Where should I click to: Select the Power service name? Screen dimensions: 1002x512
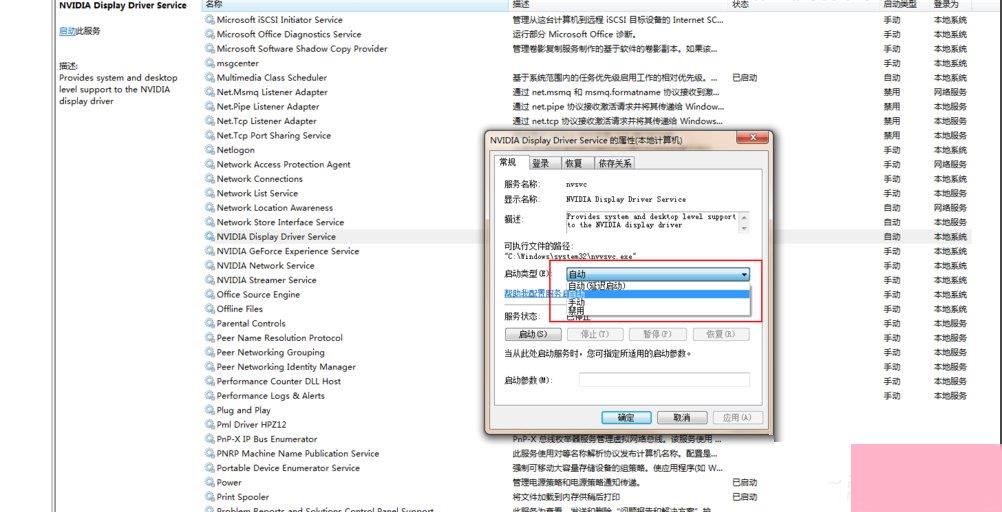click(x=229, y=483)
